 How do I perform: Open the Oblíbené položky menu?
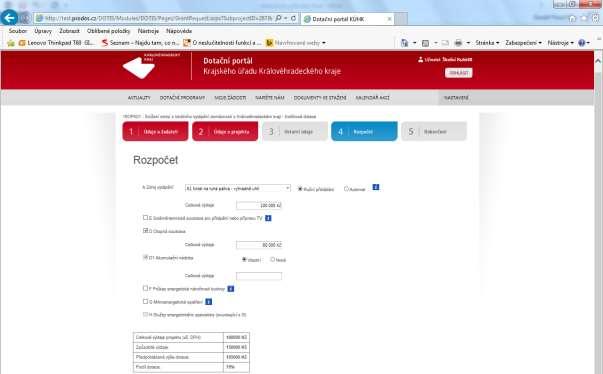tap(108, 31)
